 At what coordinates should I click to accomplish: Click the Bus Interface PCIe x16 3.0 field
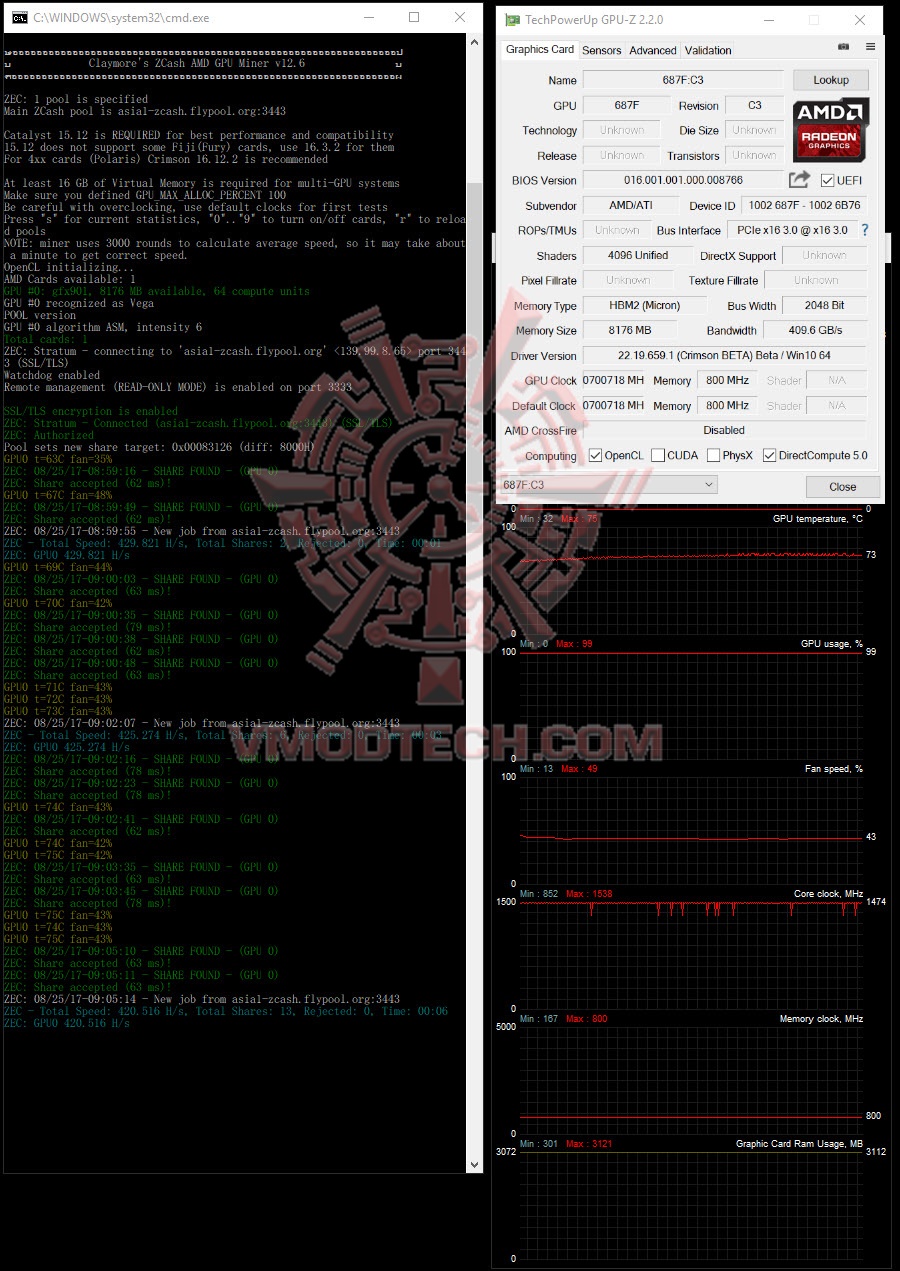pos(791,230)
